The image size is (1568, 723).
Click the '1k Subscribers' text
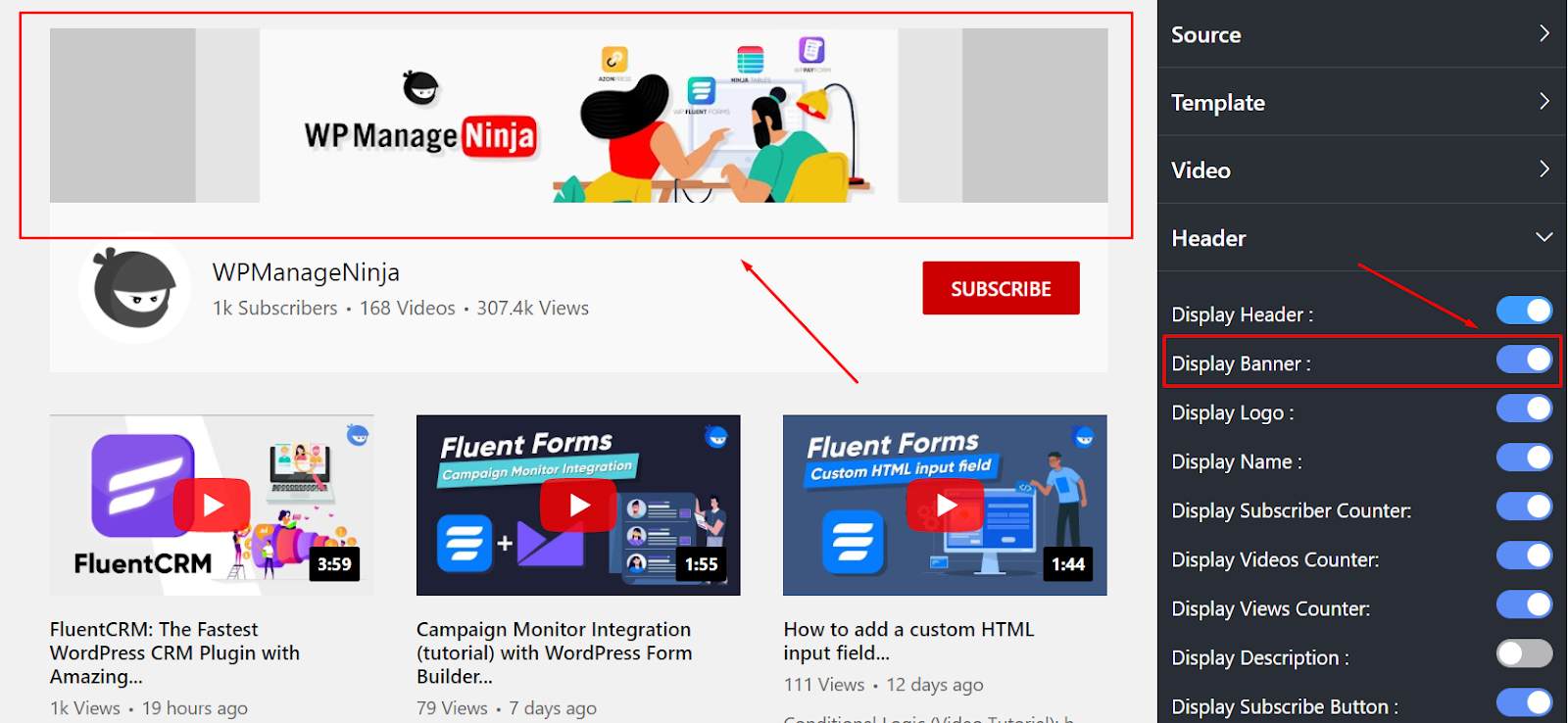point(274,308)
